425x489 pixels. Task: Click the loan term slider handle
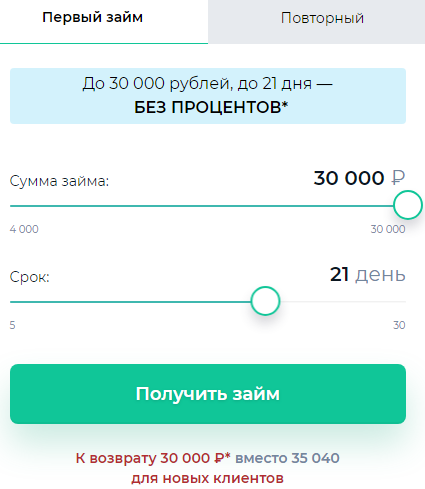point(265,301)
